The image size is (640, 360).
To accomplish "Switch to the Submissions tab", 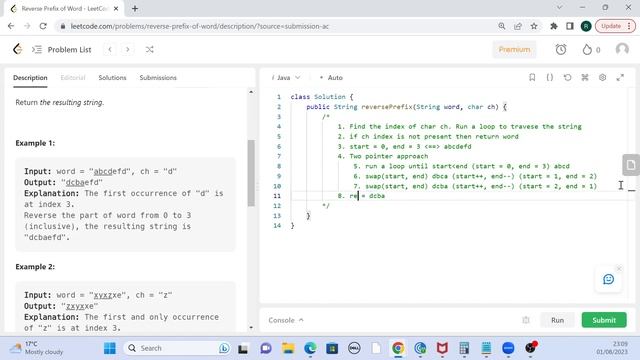I will click(x=158, y=78).
